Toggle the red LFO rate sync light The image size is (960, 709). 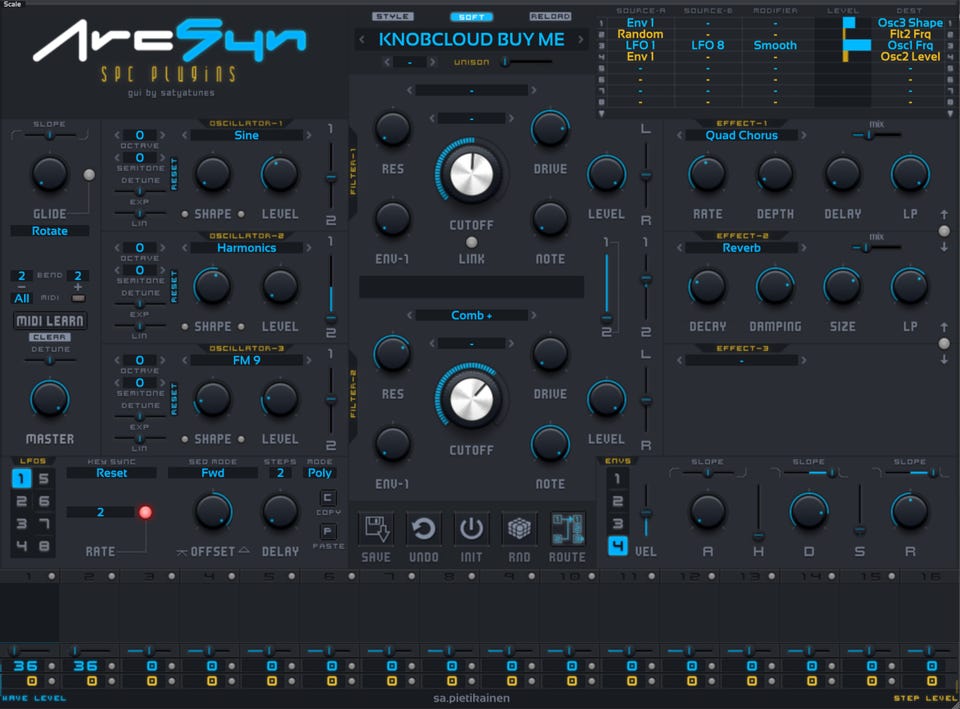[145, 512]
